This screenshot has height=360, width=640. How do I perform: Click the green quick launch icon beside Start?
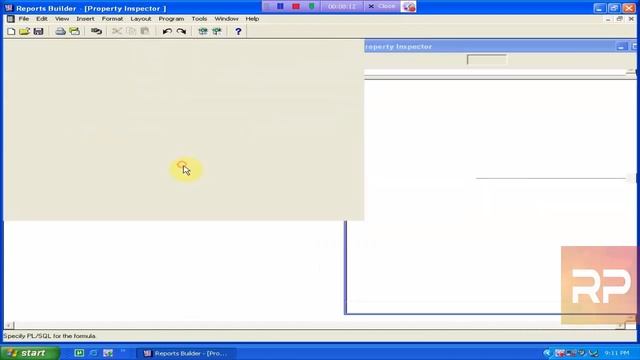[79, 353]
